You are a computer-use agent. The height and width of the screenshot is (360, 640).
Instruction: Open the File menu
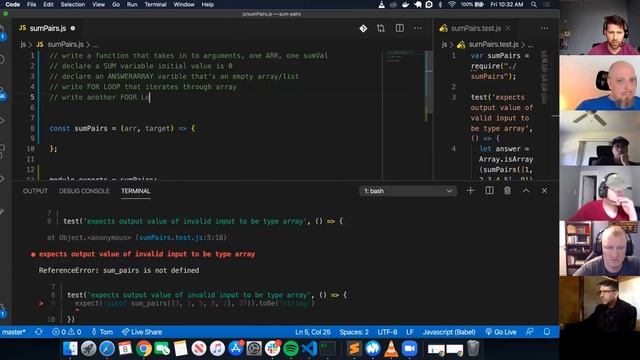(31, 4)
